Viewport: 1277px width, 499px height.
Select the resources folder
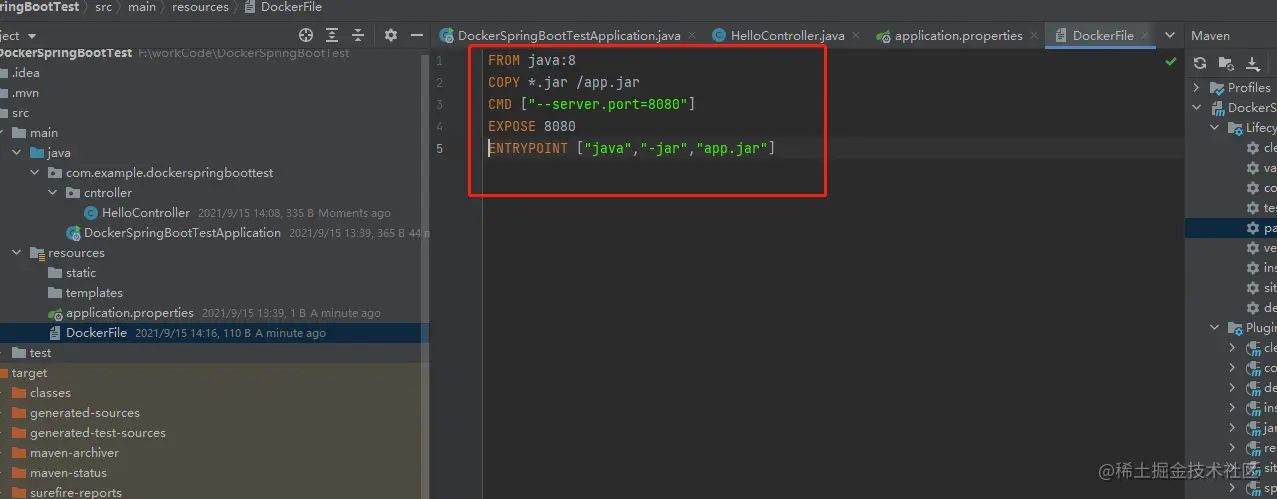point(76,253)
